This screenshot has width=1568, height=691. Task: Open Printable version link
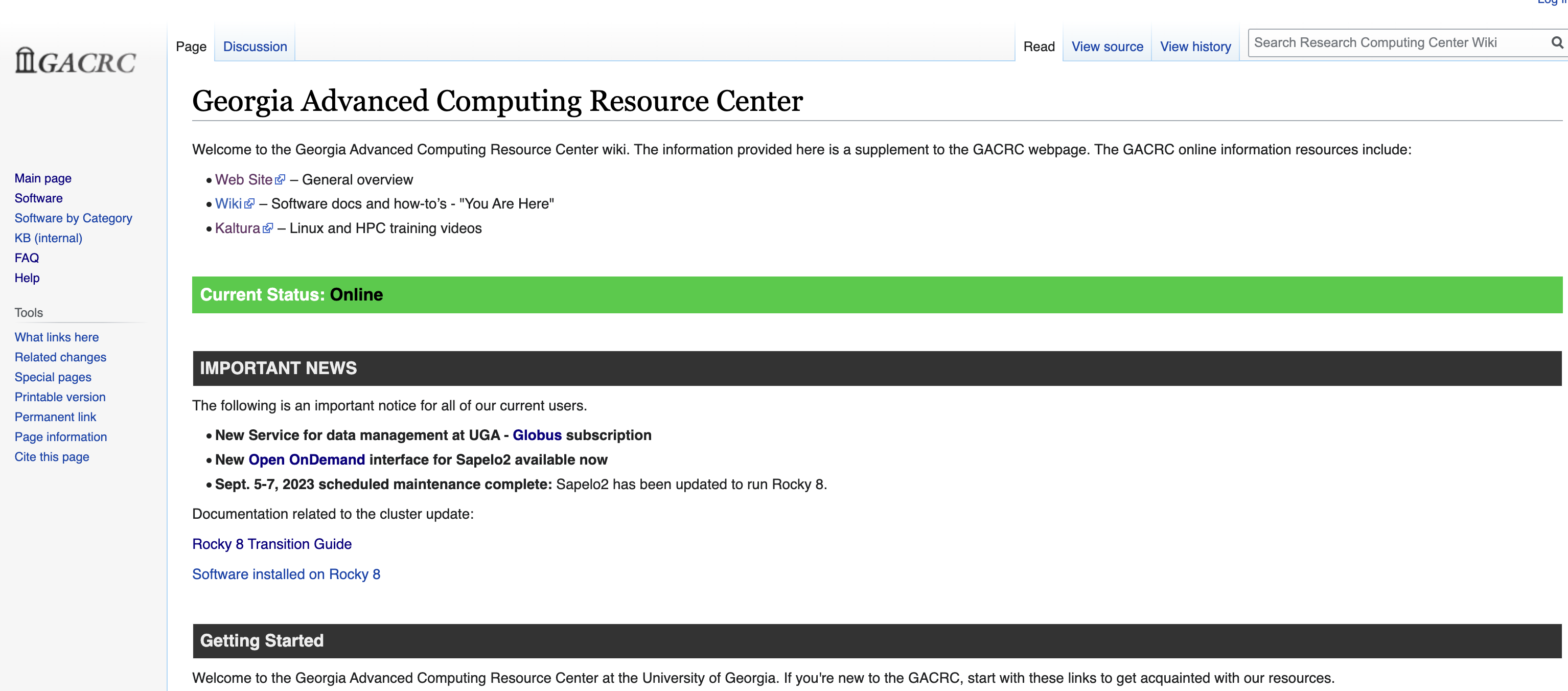(60, 397)
